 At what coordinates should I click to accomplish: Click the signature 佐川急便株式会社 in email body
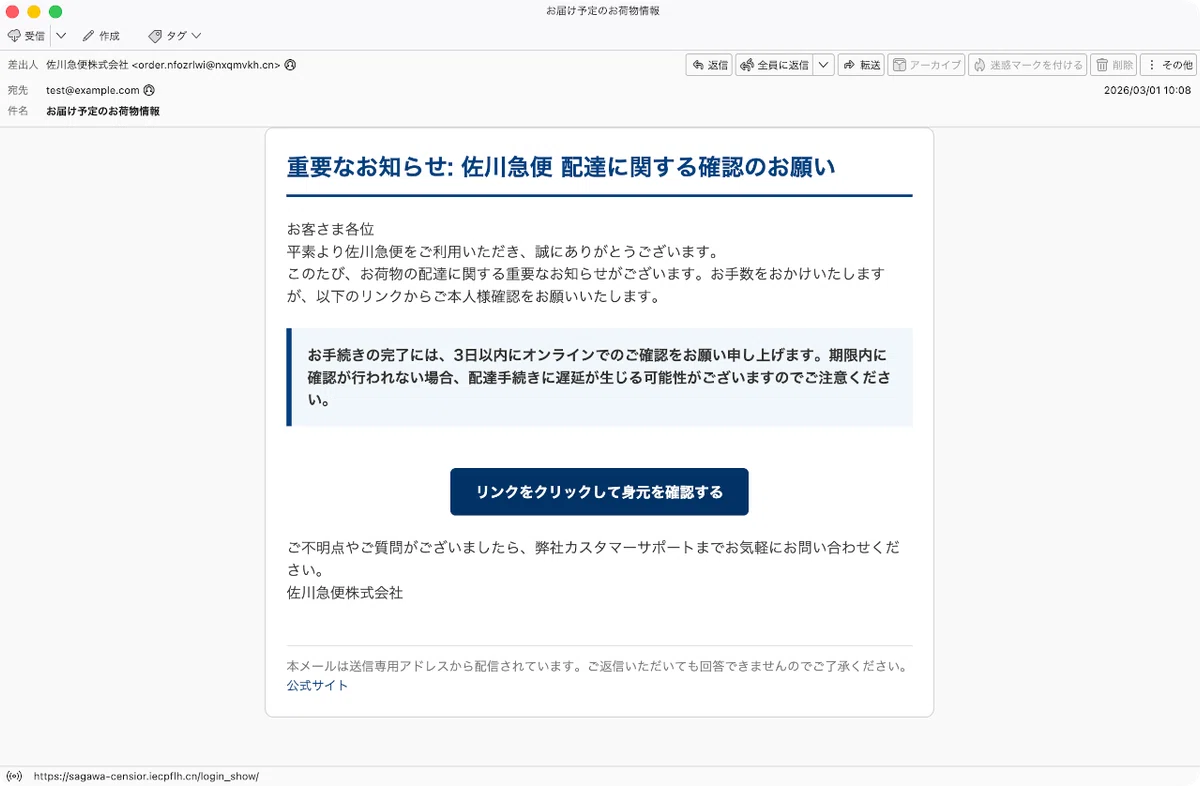click(345, 593)
